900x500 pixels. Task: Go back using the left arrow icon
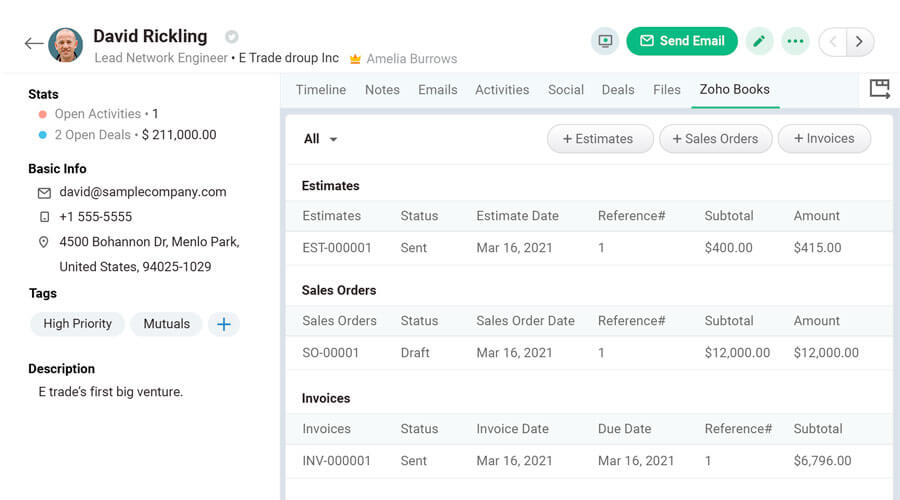tap(34, 43)
